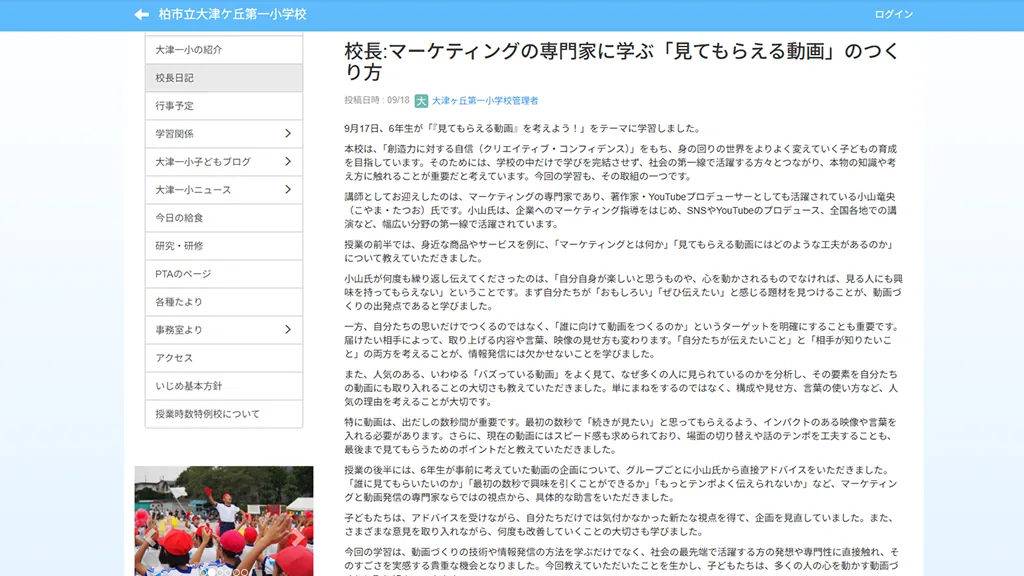1024x576 pixels.
Task: Go to 研究・研修 page
Action: (224, 246)
